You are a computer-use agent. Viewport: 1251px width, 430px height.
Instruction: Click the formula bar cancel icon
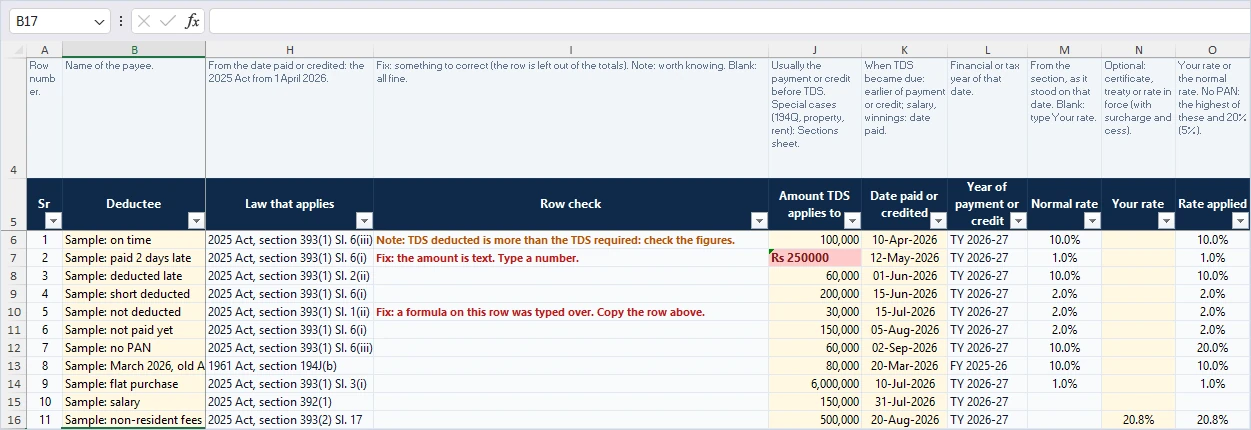(x=145, y=21)
